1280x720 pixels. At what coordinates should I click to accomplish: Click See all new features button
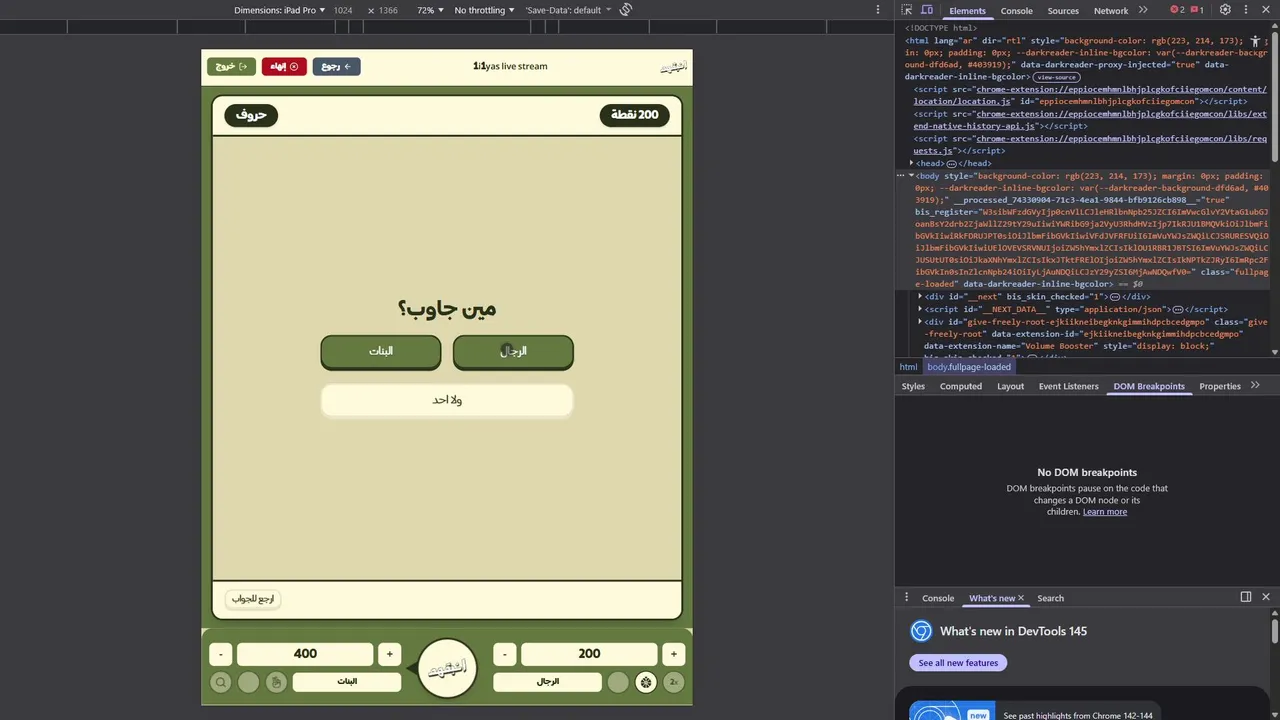coord(958,663)
